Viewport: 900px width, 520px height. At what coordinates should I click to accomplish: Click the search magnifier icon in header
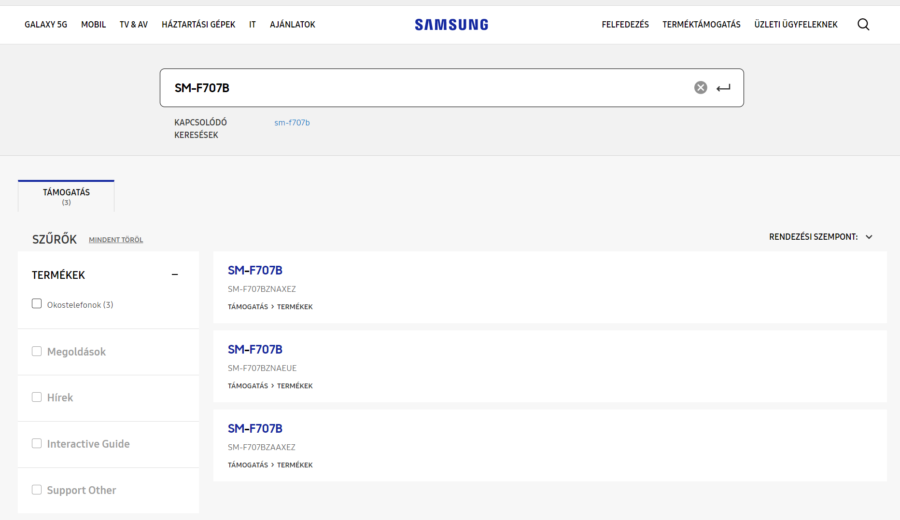pyautogui.click(x=863, y=25)
